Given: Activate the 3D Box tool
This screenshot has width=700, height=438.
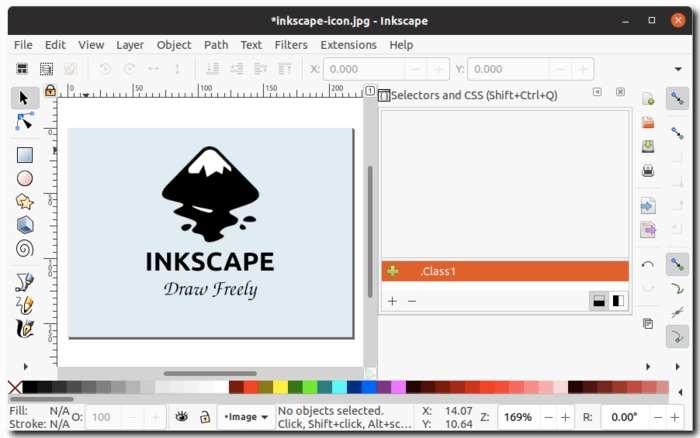Looking at the screenshot, I should pyautogui.click(x=25, y=225).
